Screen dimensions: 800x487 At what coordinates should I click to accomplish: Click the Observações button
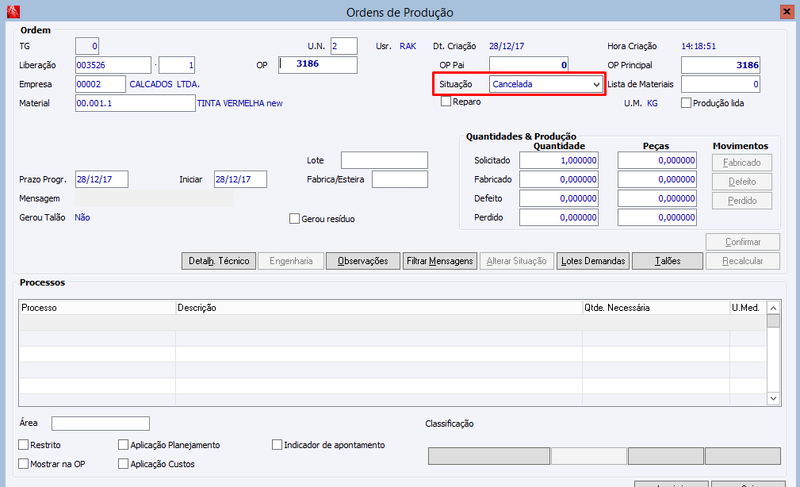[x=363, y=261]
